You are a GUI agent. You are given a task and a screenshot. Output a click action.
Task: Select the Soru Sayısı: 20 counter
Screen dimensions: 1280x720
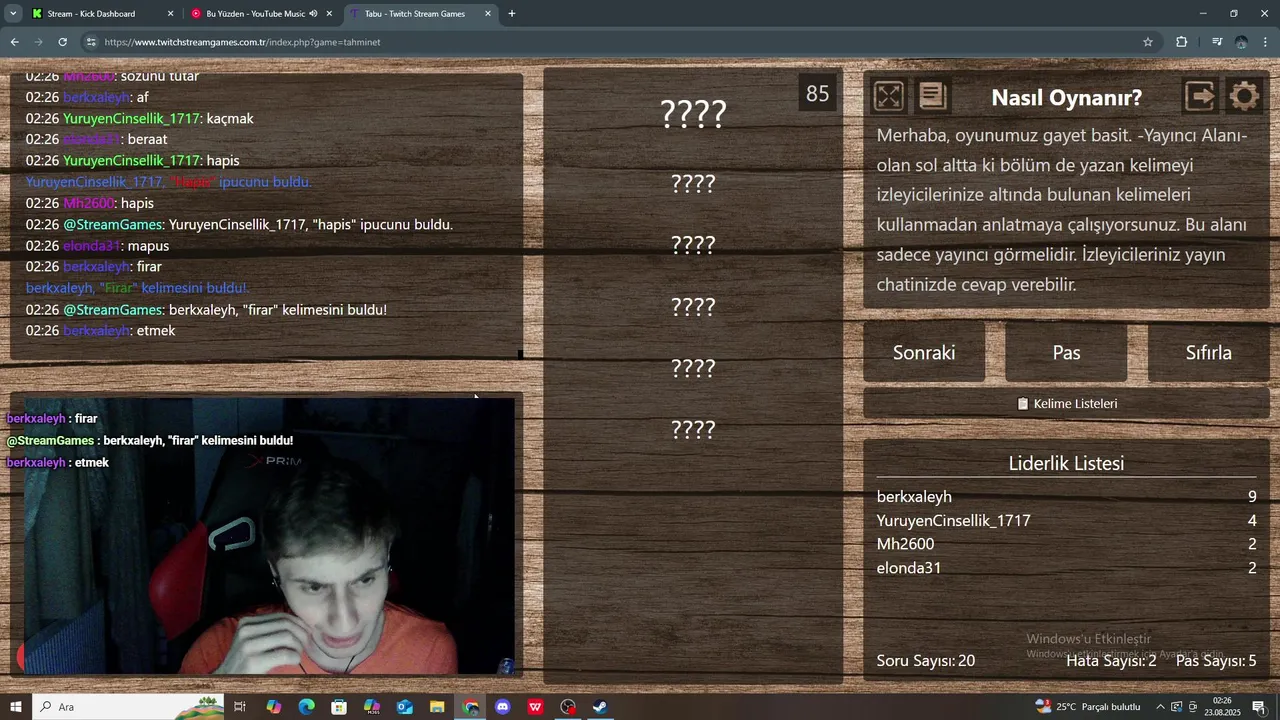926,661
